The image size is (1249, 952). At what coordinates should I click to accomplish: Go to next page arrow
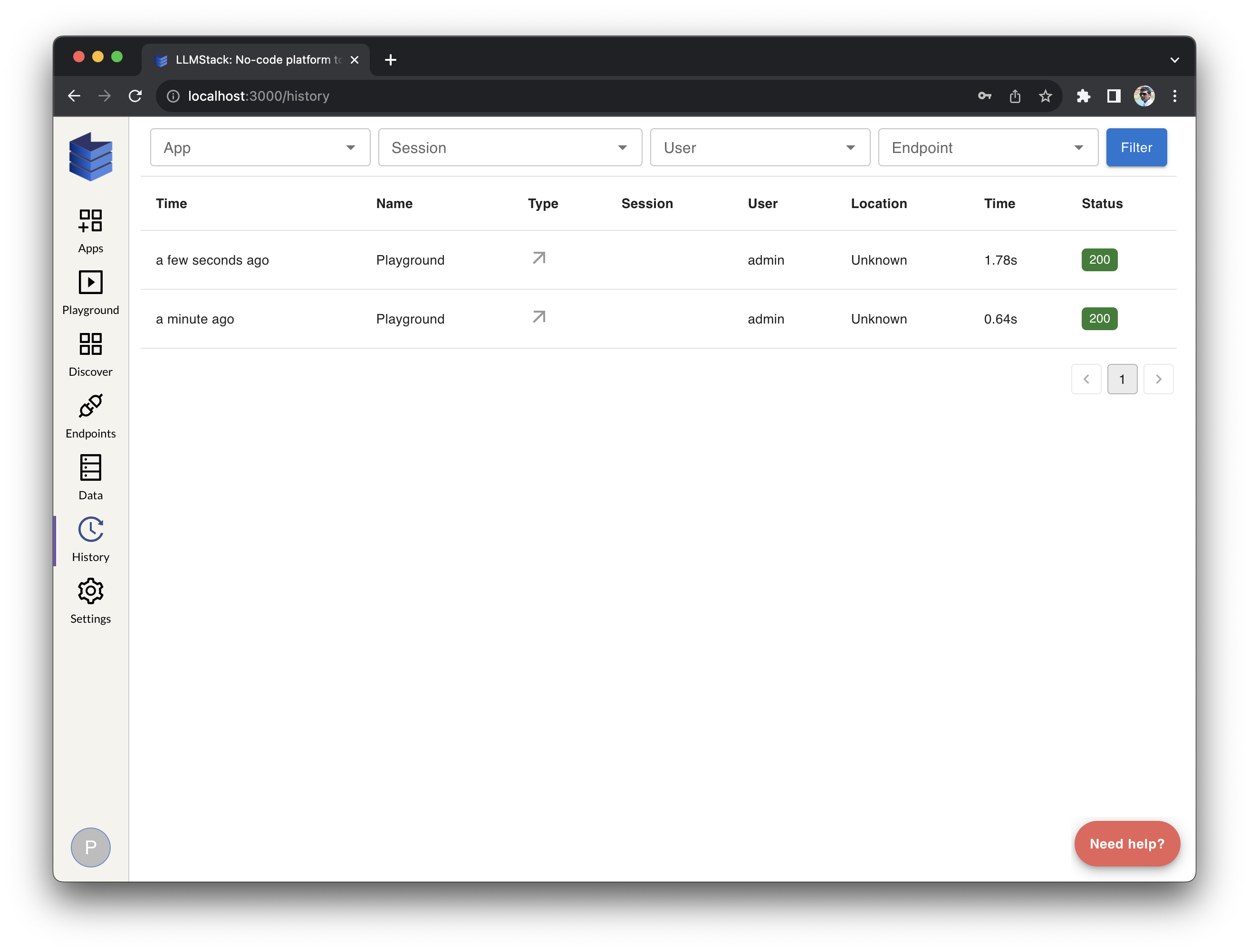(x=1158, y=379)
